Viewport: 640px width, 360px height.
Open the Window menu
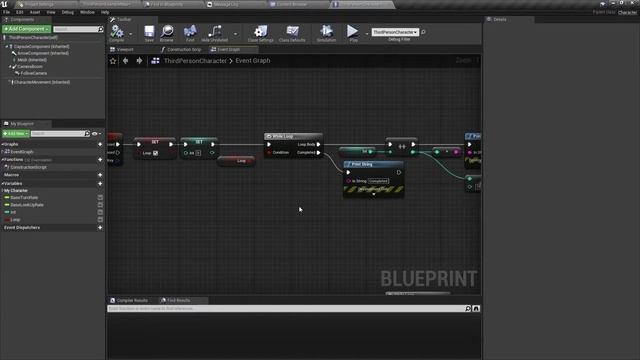pos(87,12)
